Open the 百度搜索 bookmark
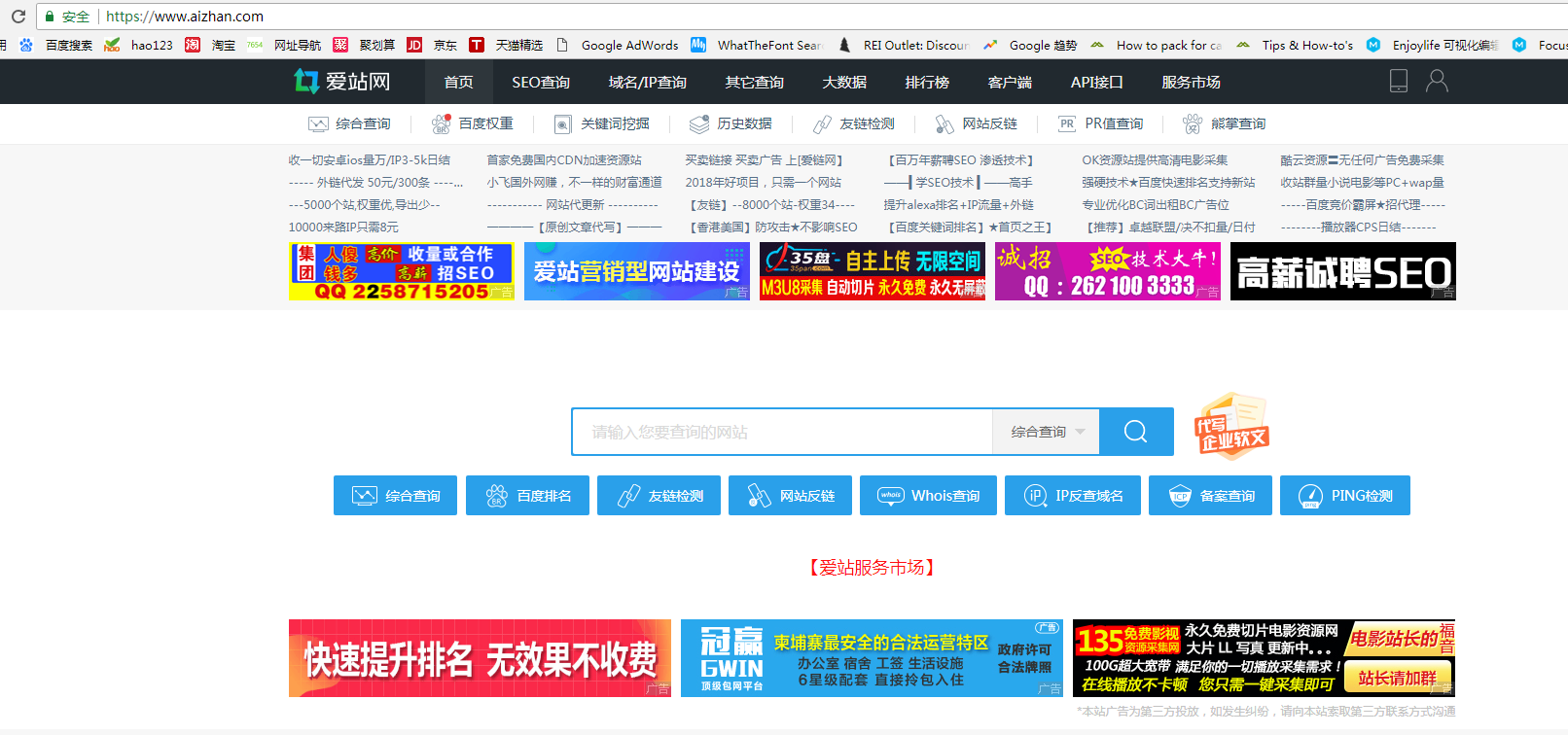Image resolution: width=1568 pixels, height=735 pixels. (56, 45)
